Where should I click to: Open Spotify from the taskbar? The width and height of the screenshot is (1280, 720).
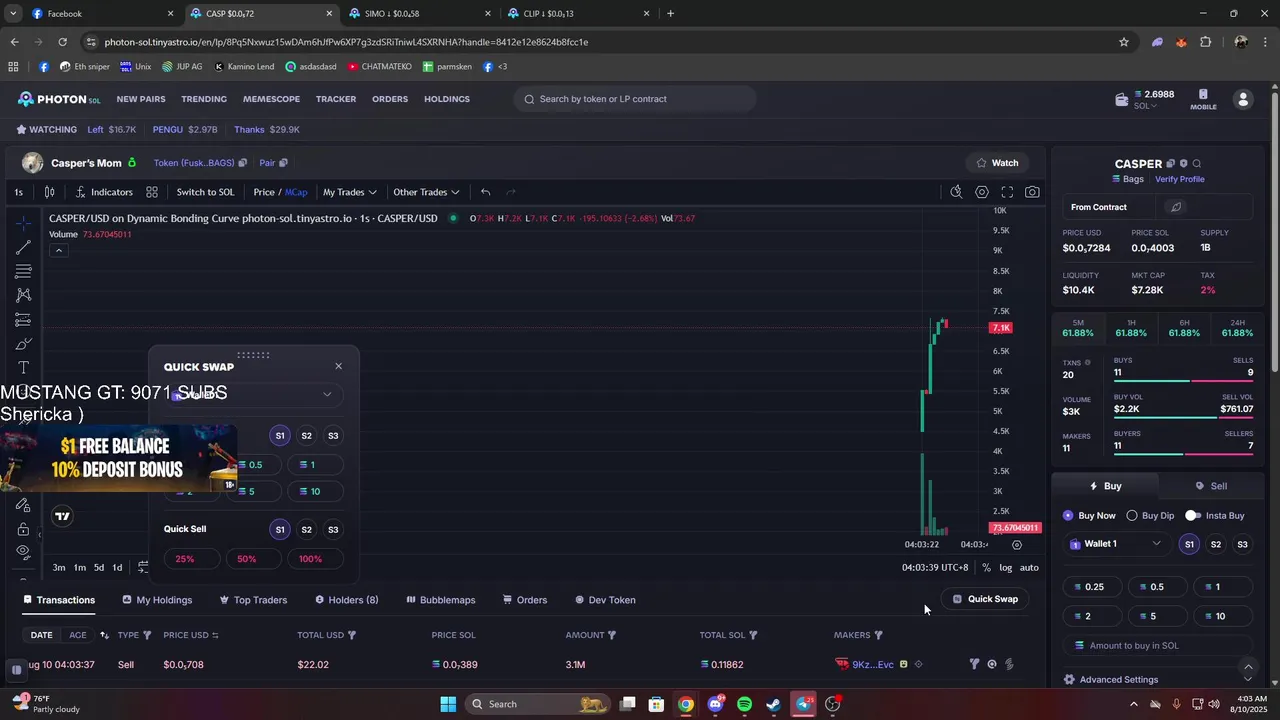pos(744,704)
